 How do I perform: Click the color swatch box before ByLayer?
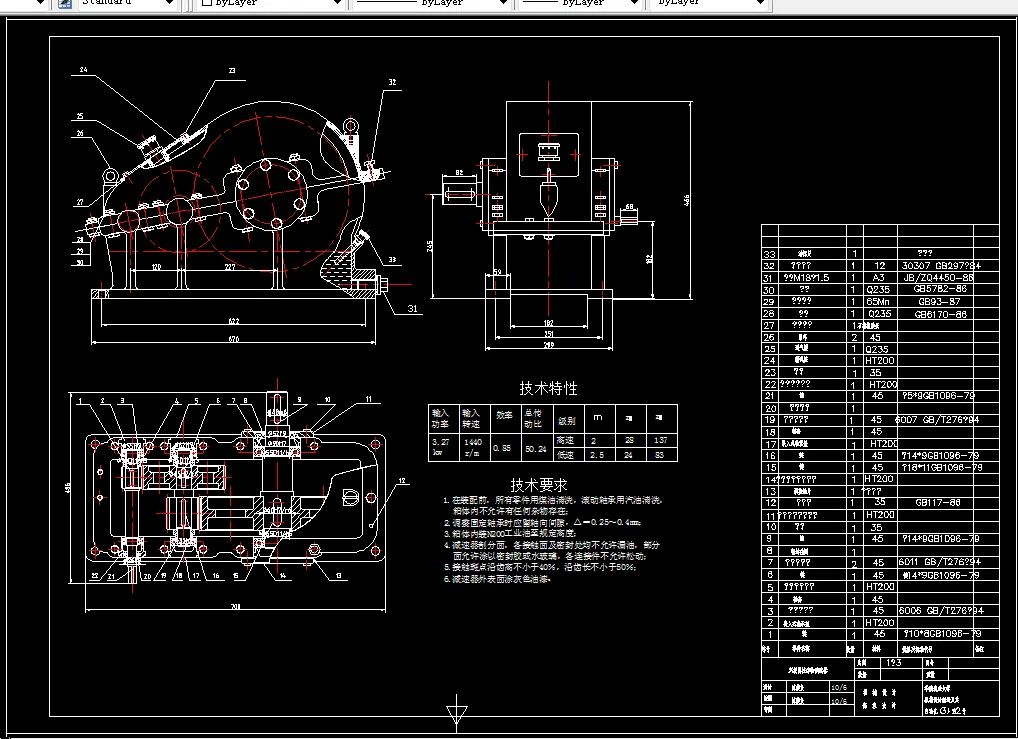[x=207, y=3]
